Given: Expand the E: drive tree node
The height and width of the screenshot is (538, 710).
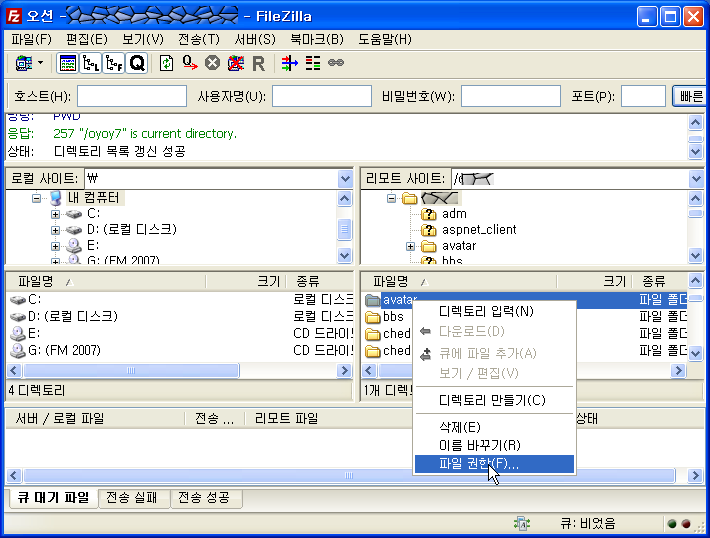Looking at the screenshot, I should pos(55,246).
